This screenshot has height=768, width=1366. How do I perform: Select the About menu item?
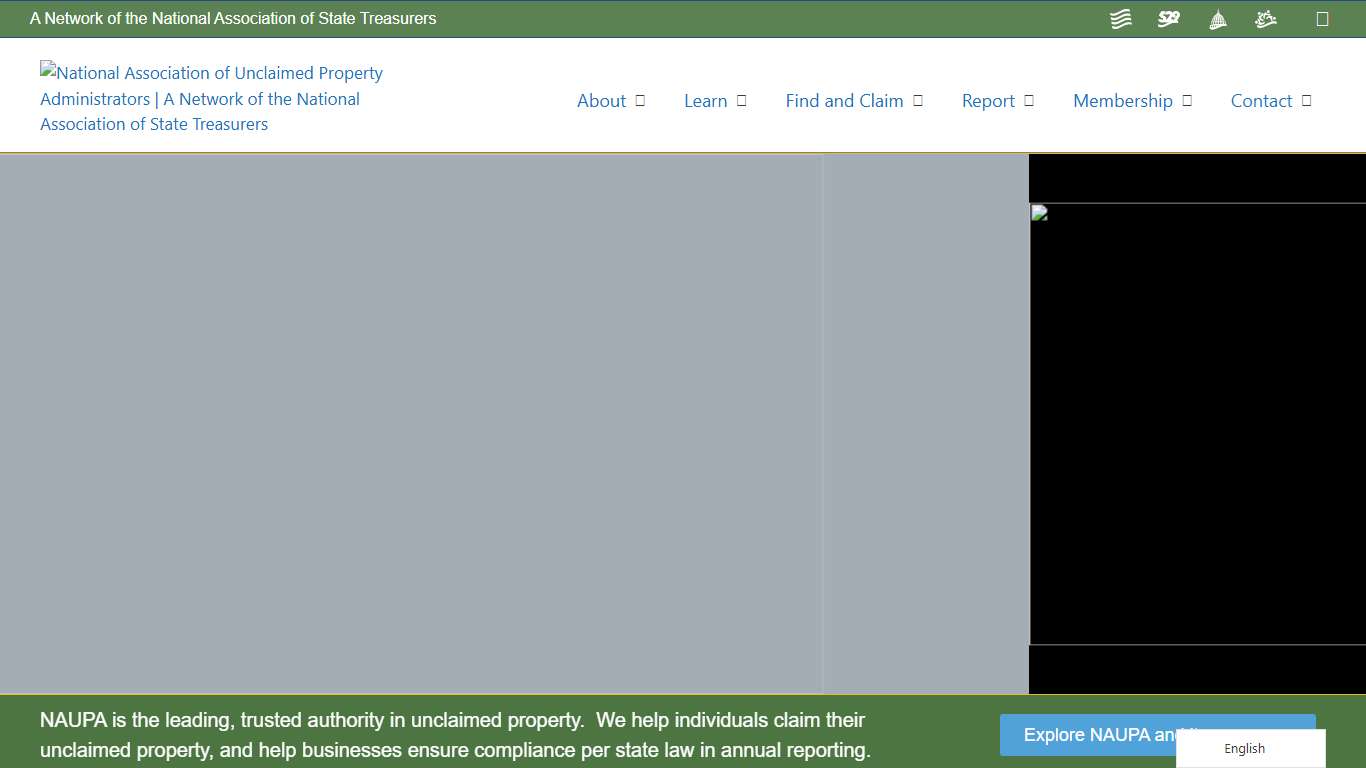click(x=601, y=100)
